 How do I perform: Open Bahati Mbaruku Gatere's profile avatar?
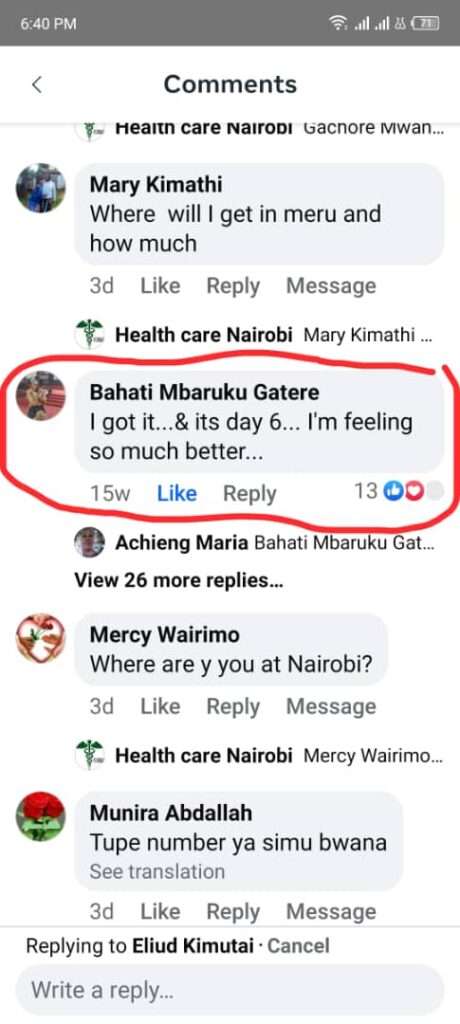click(x=41, y=396)
